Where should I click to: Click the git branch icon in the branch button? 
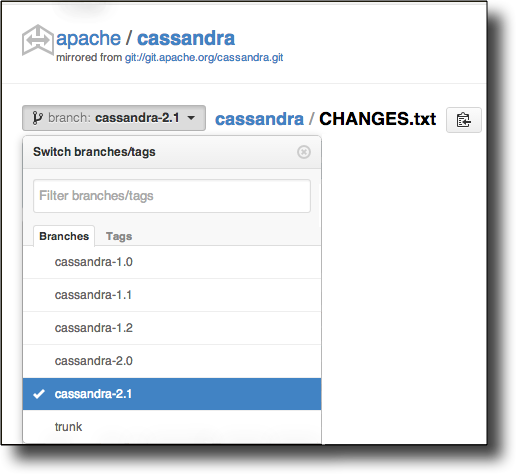click(x=37, y=118)
